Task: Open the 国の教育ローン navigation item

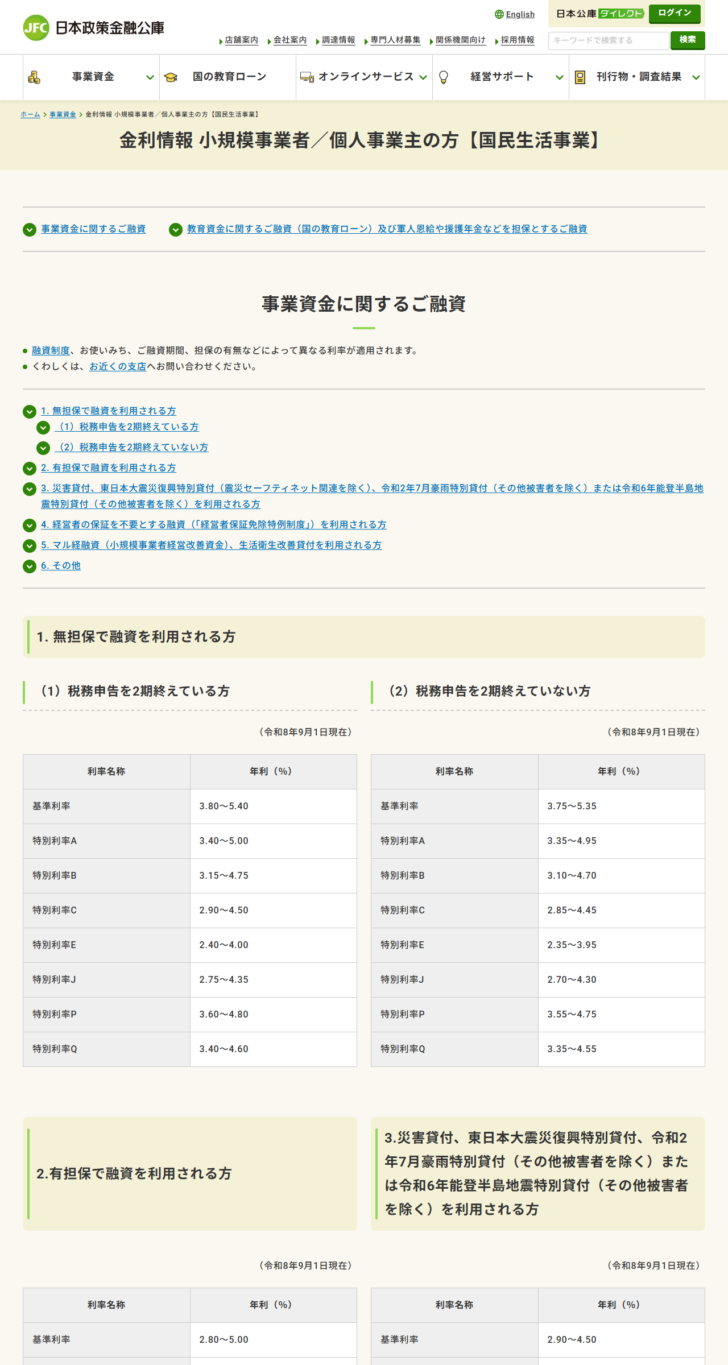Action: point(228,77)
